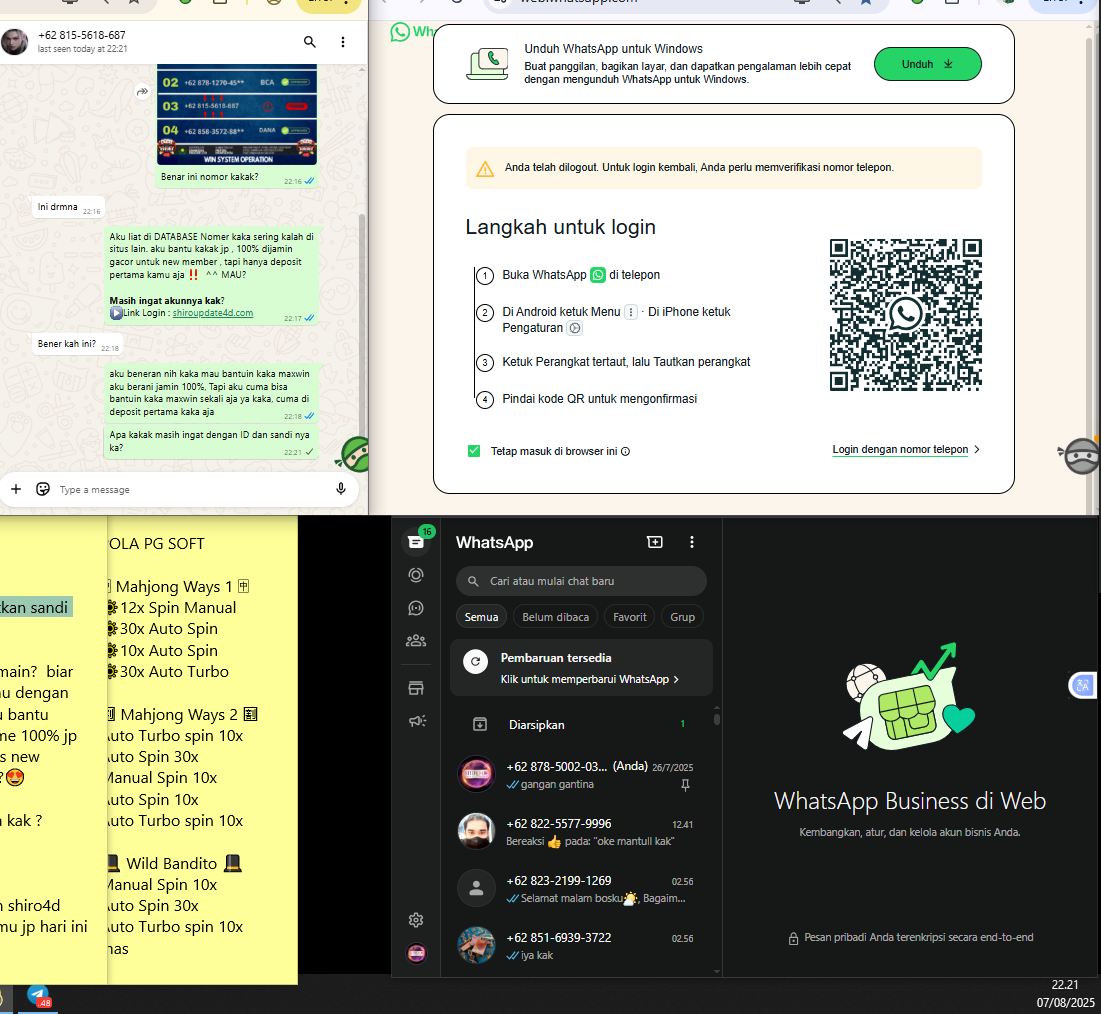Click the translate floating icon at right edge
This screenshot has width=1101, height=1014.
1082,685
